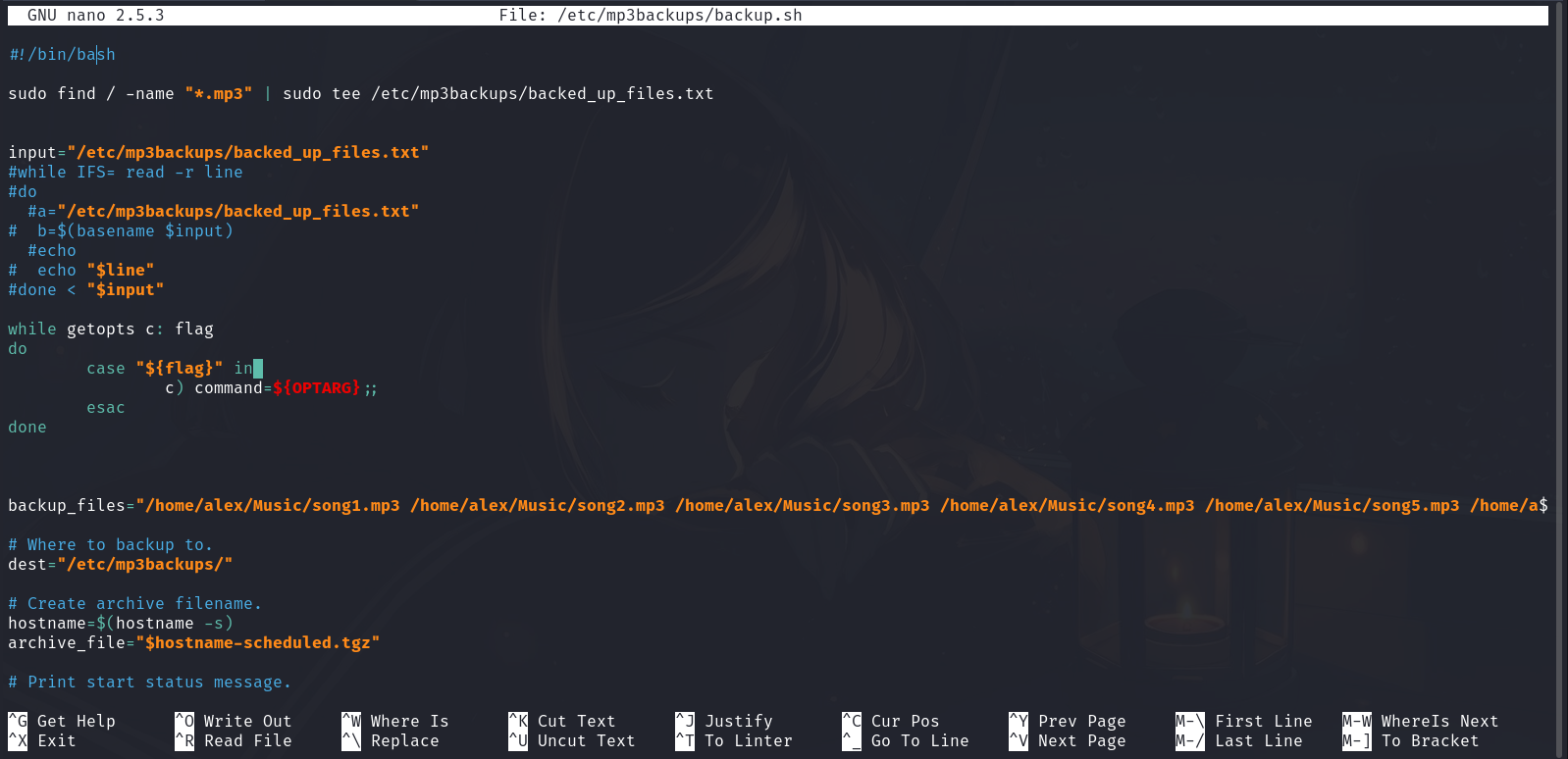Select the Go To Line shortcut
This screenshot has height=759, width=1568.
[919, 740]
